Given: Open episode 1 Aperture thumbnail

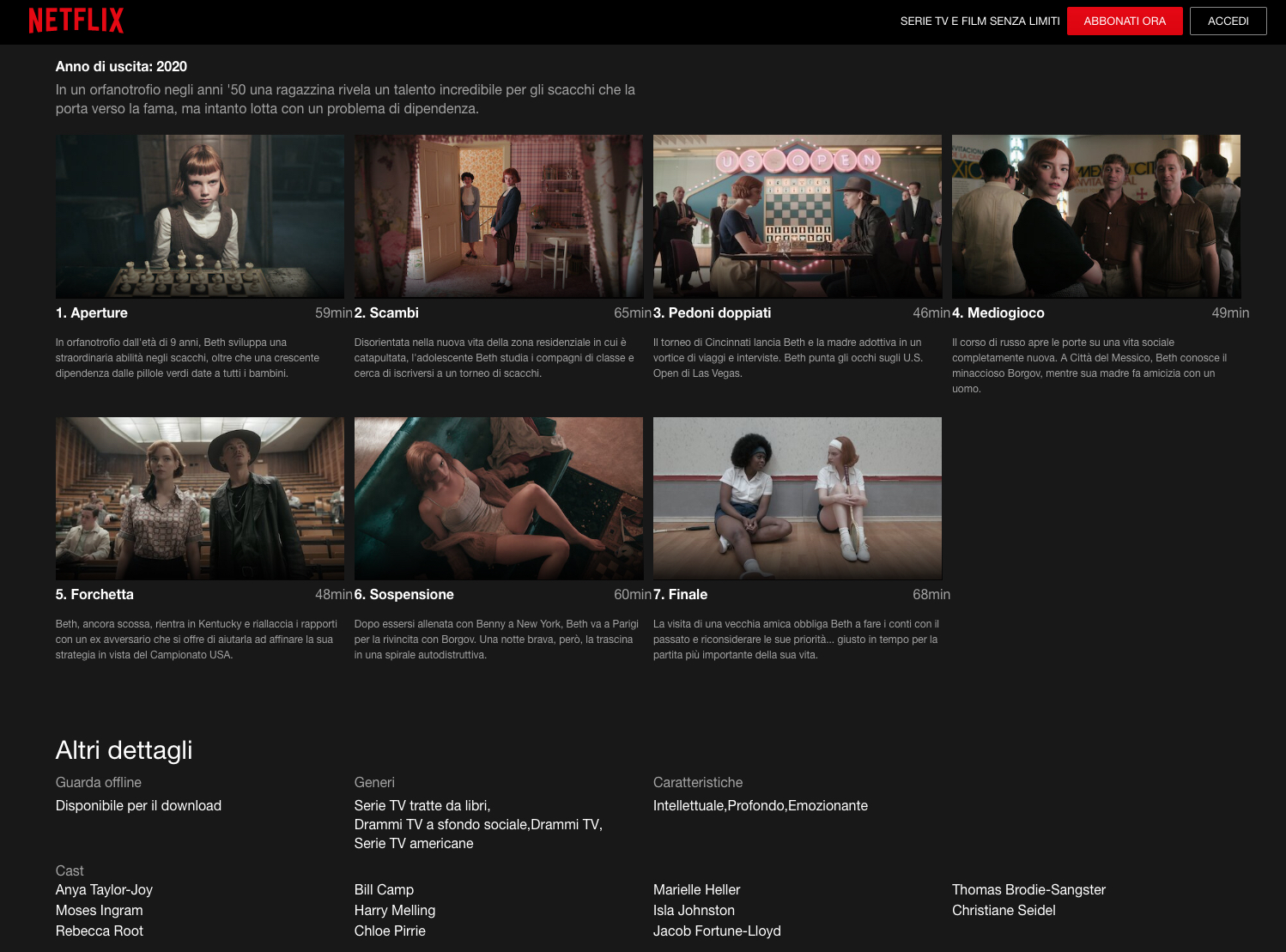Looking at the screenshot, I should (200, 216).
